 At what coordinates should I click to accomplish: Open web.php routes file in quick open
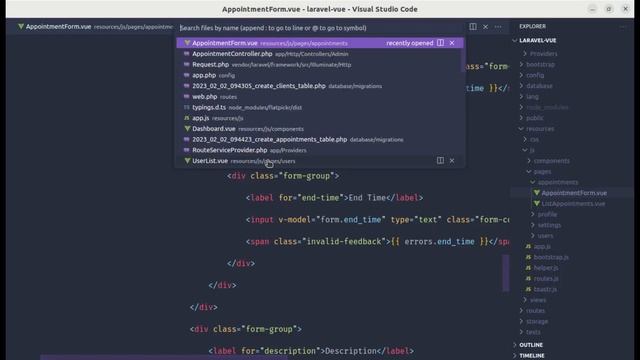click(320, 97)
